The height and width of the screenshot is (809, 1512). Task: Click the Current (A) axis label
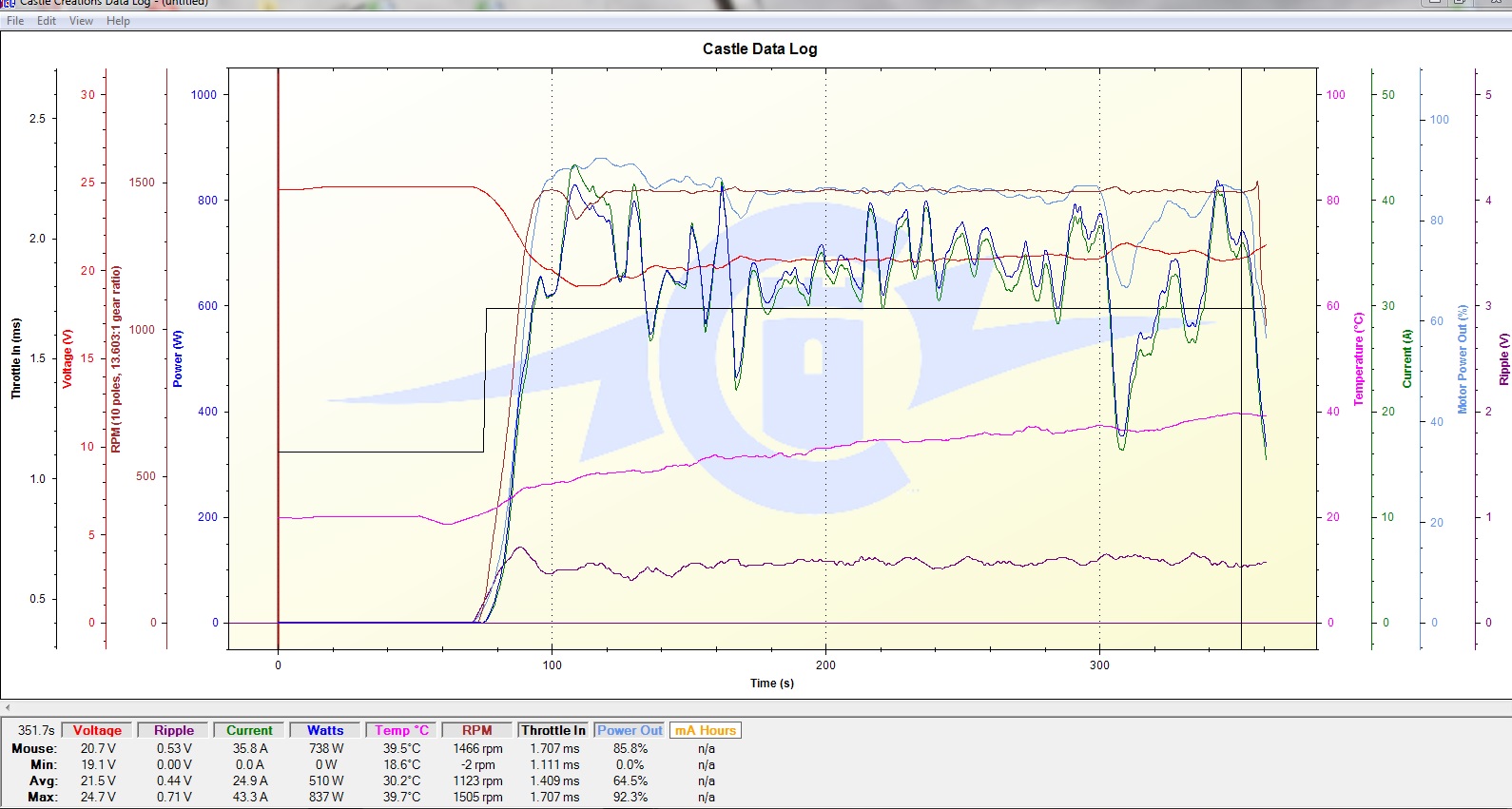click(x=1406, y=358)
